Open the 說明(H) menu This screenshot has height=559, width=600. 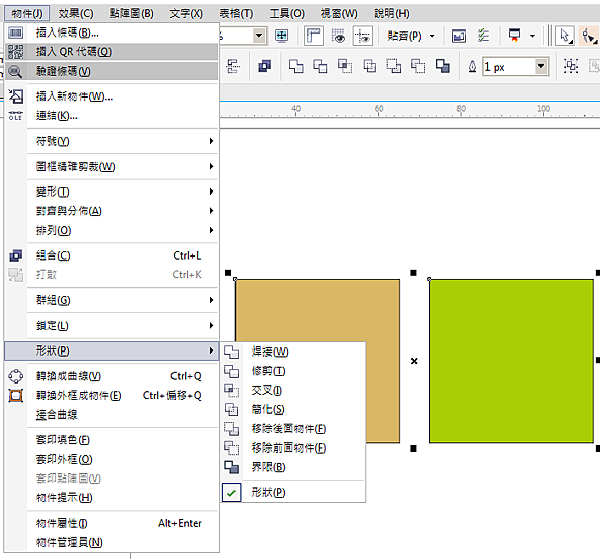tap(391, 14)
